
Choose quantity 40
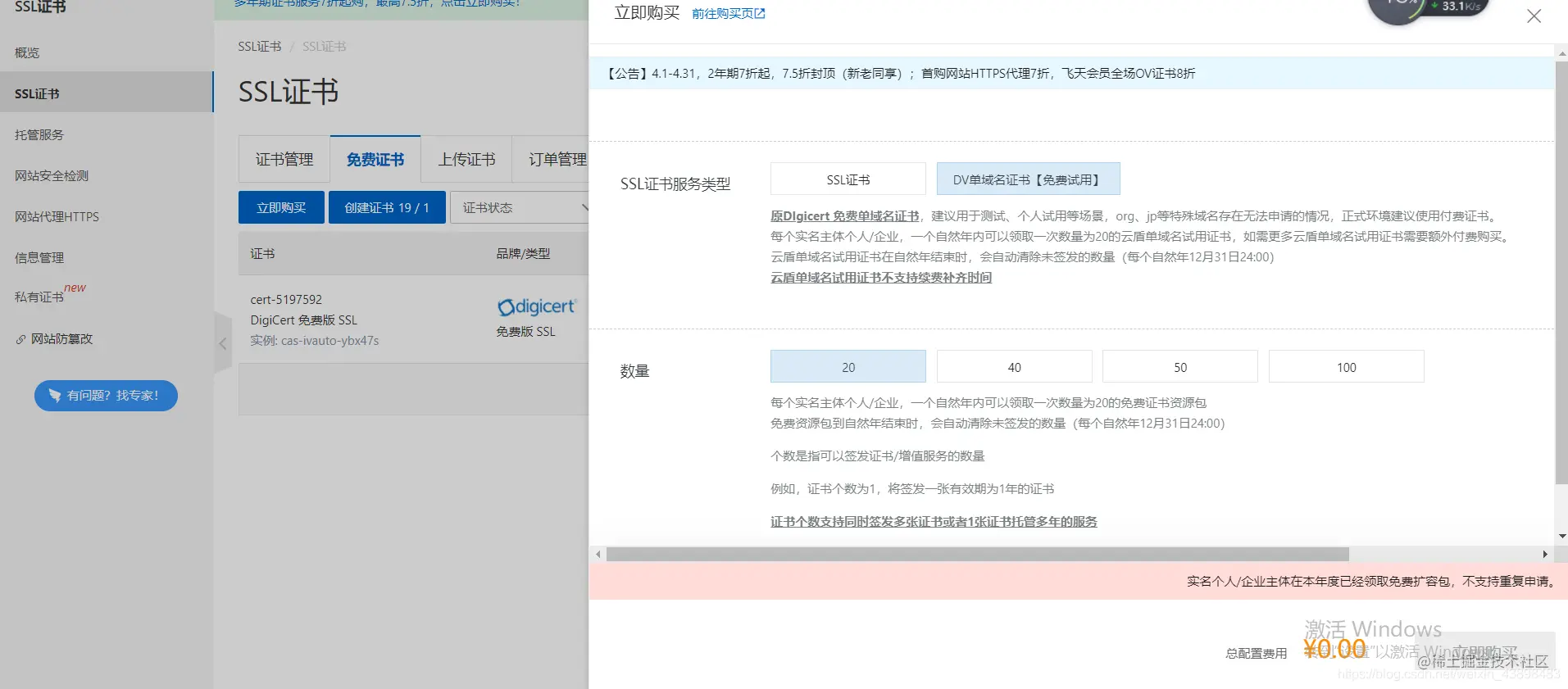[x=1015, y=367]
